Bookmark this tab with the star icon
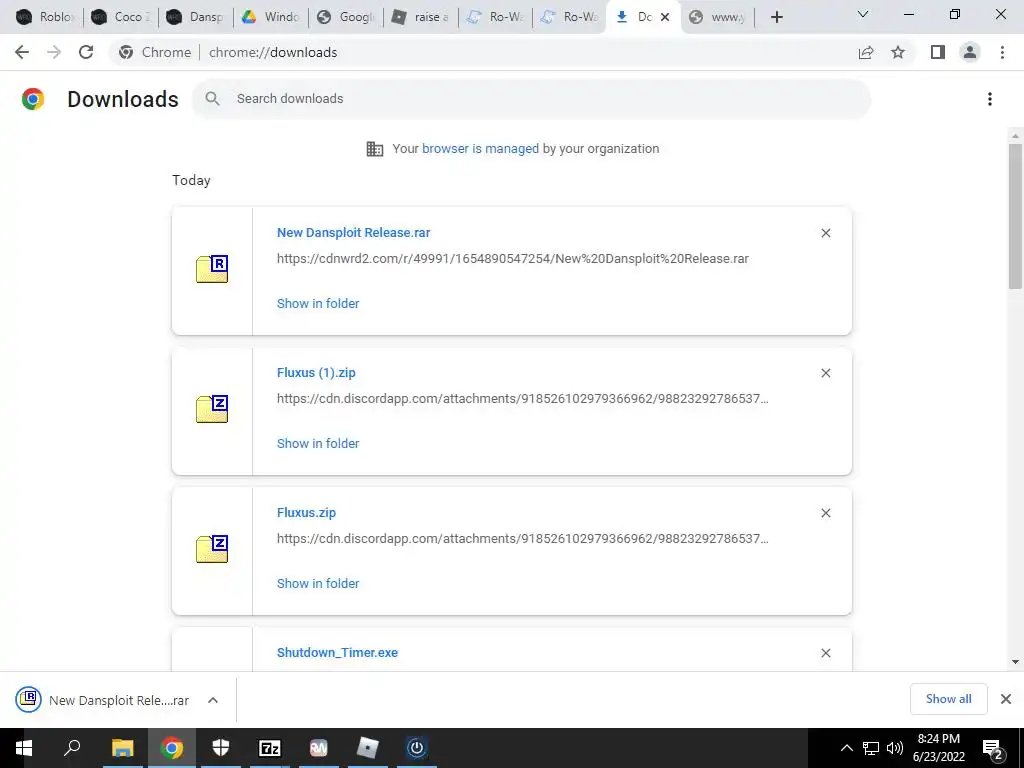 [x=898, y=52]
